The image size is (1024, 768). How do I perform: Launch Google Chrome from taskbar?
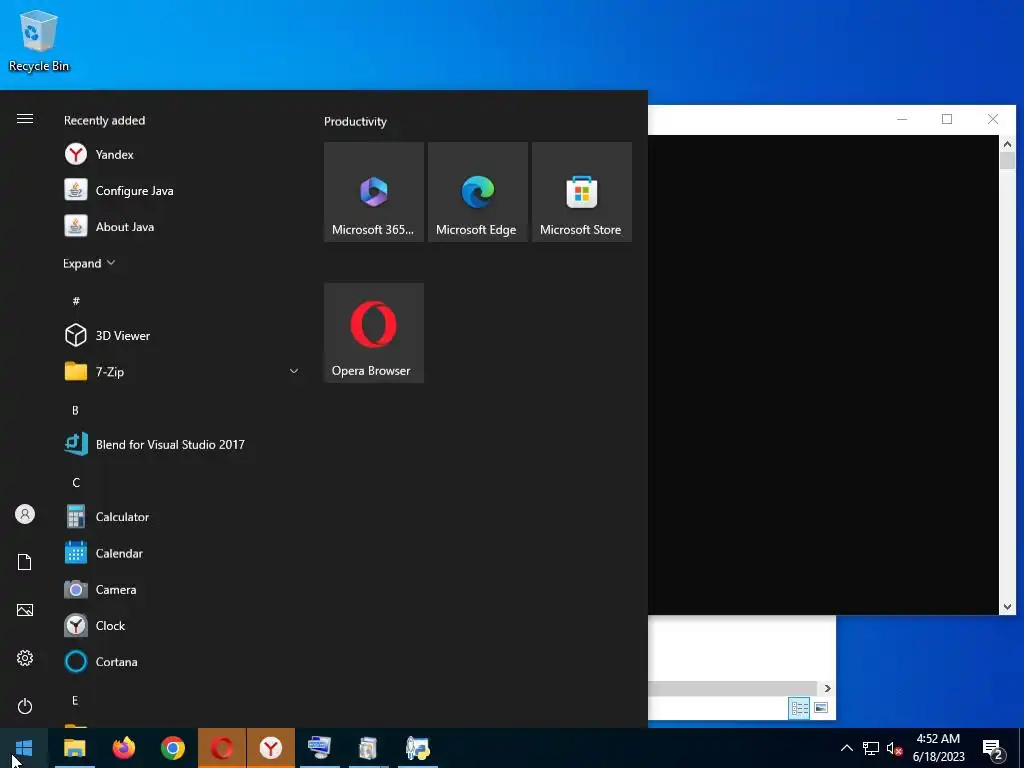pos(172,748)
